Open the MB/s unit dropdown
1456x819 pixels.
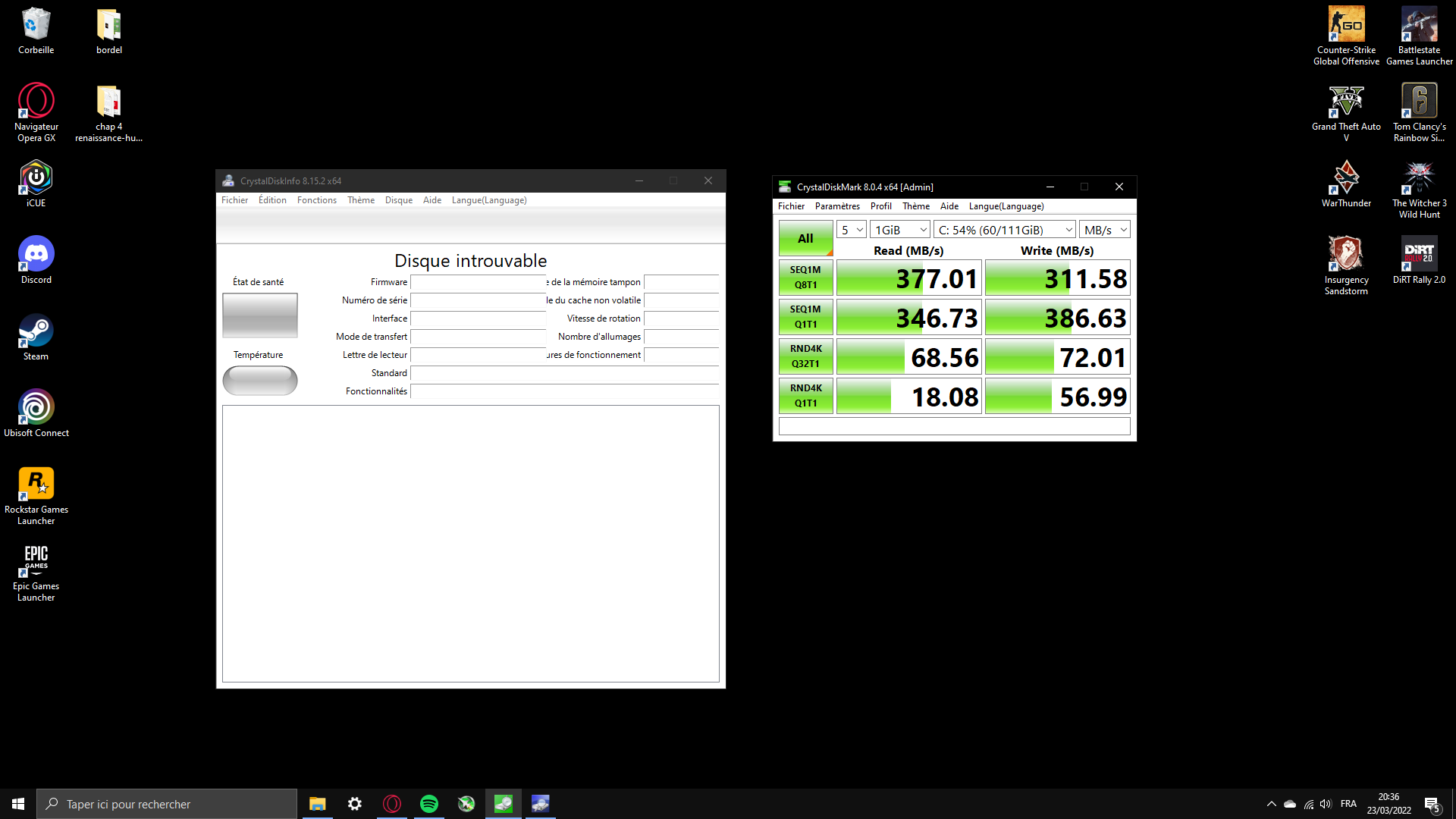(1105, 230)
